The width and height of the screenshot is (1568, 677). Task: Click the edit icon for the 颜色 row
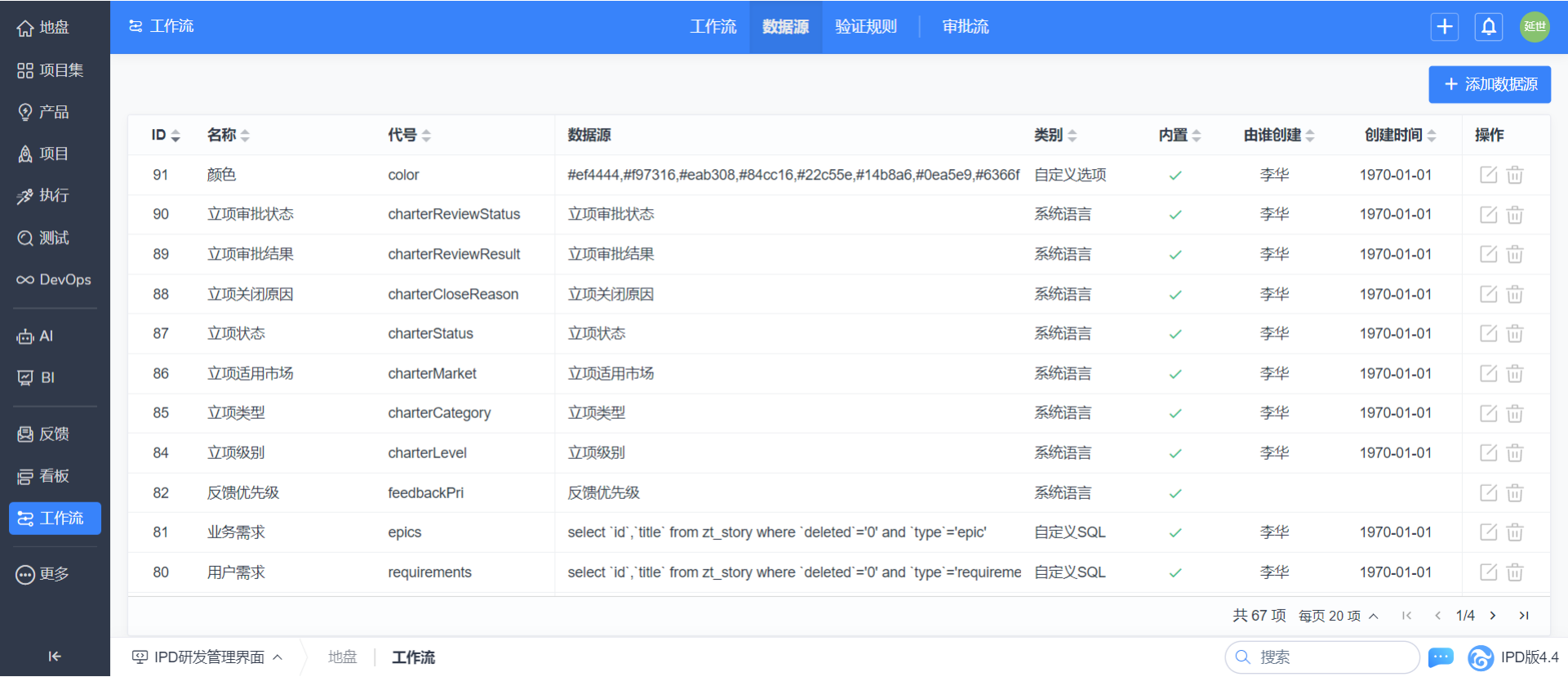(x=1488, y=175)
